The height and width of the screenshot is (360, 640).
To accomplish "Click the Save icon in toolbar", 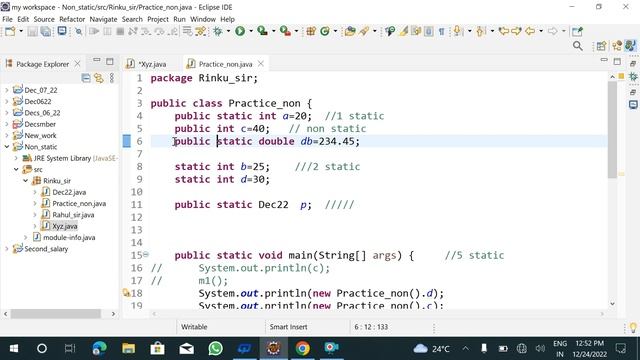I will pos(33,31).
